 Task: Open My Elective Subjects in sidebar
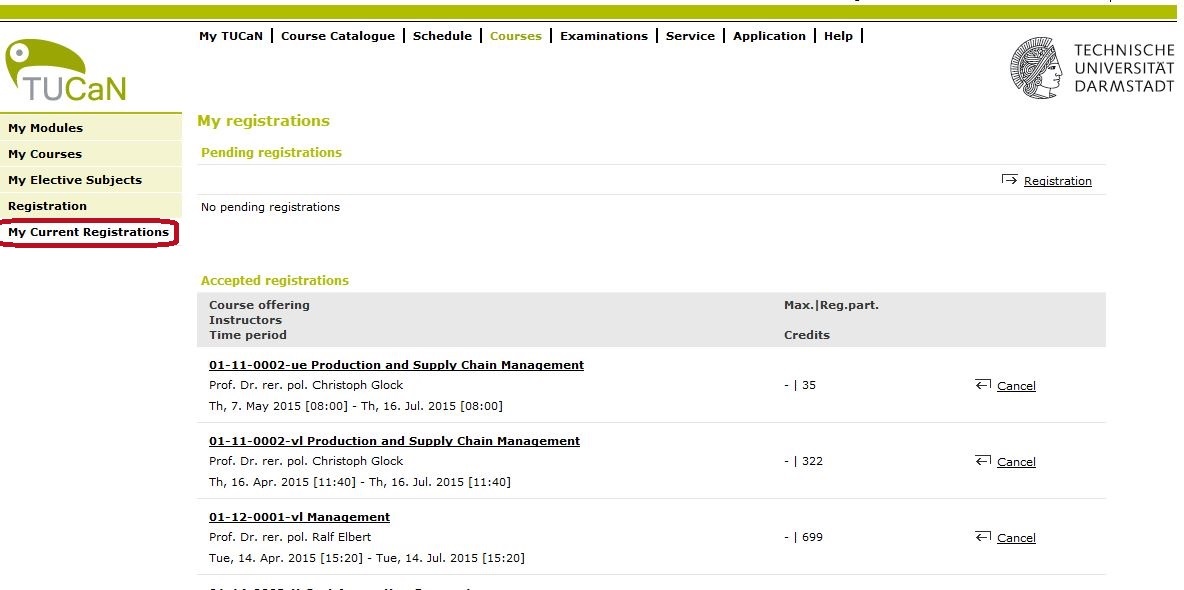91,180
